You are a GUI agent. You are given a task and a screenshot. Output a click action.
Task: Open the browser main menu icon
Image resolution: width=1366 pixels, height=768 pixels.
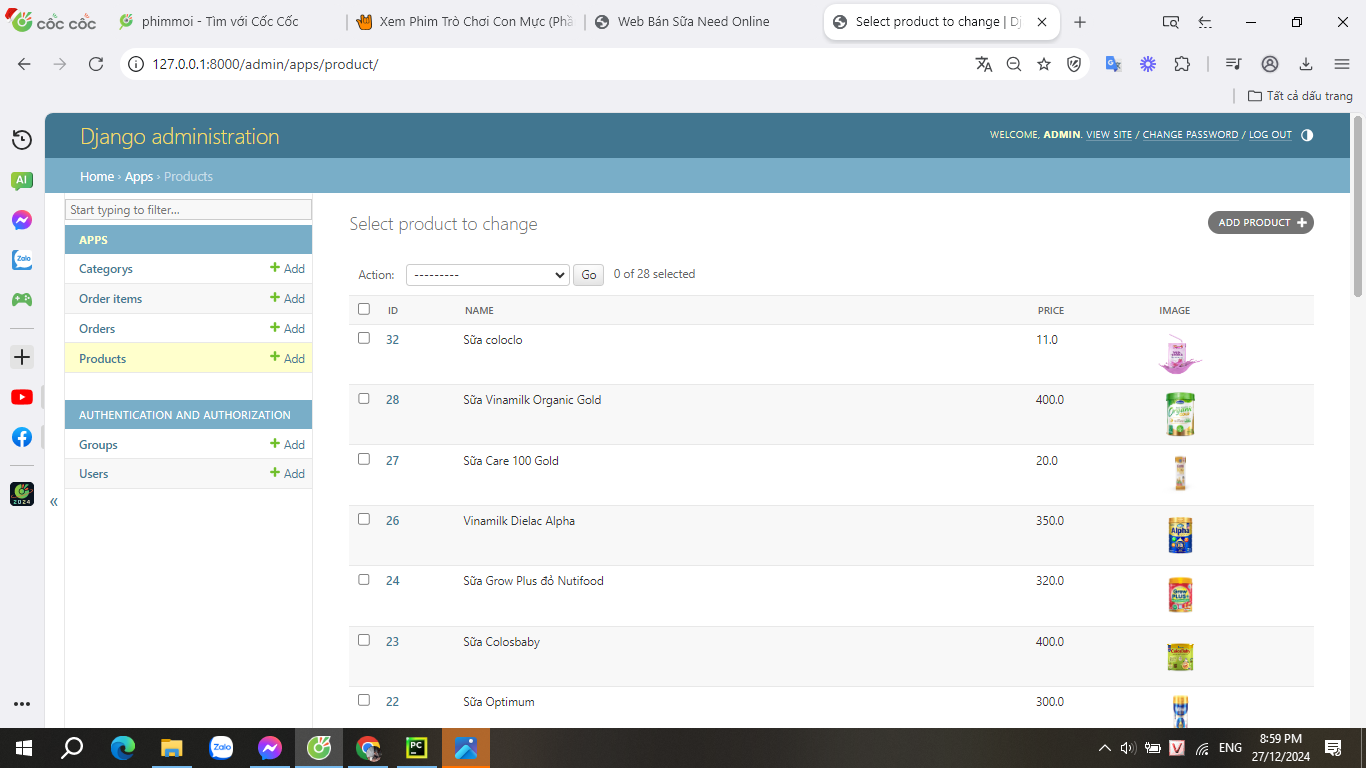tap(1342, 64)
